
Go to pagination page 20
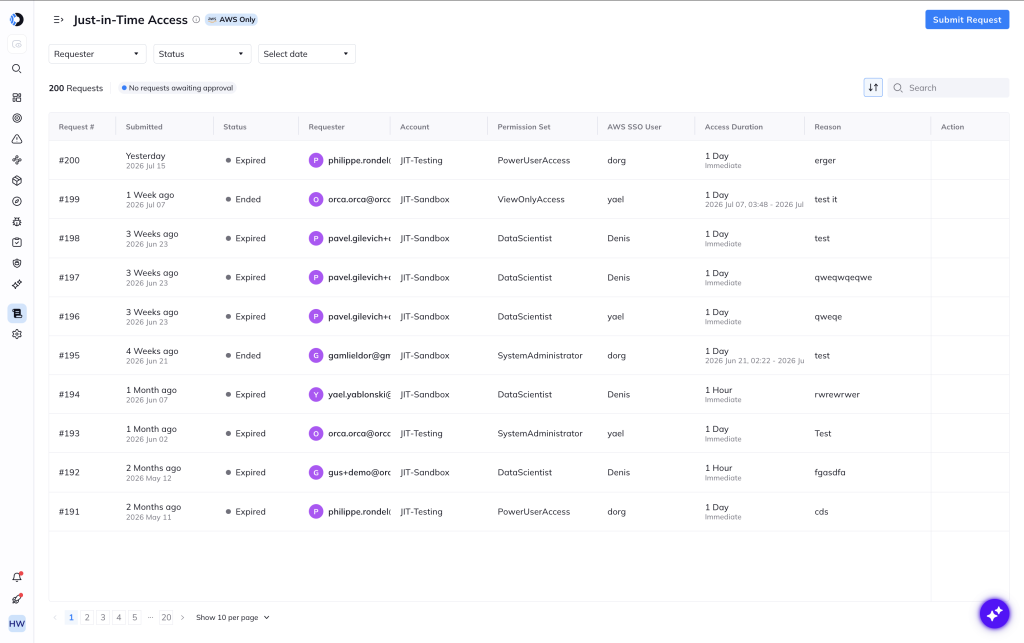click(x=167, y=618)
